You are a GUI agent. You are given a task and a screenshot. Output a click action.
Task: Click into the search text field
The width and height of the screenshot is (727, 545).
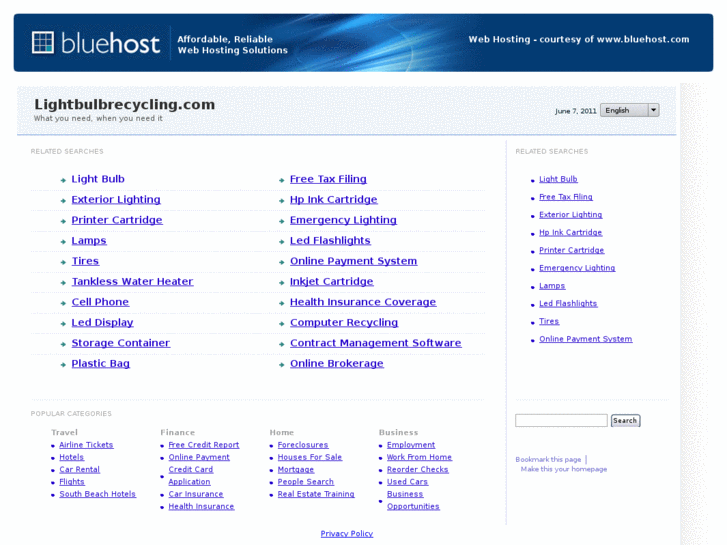[561, 420]
